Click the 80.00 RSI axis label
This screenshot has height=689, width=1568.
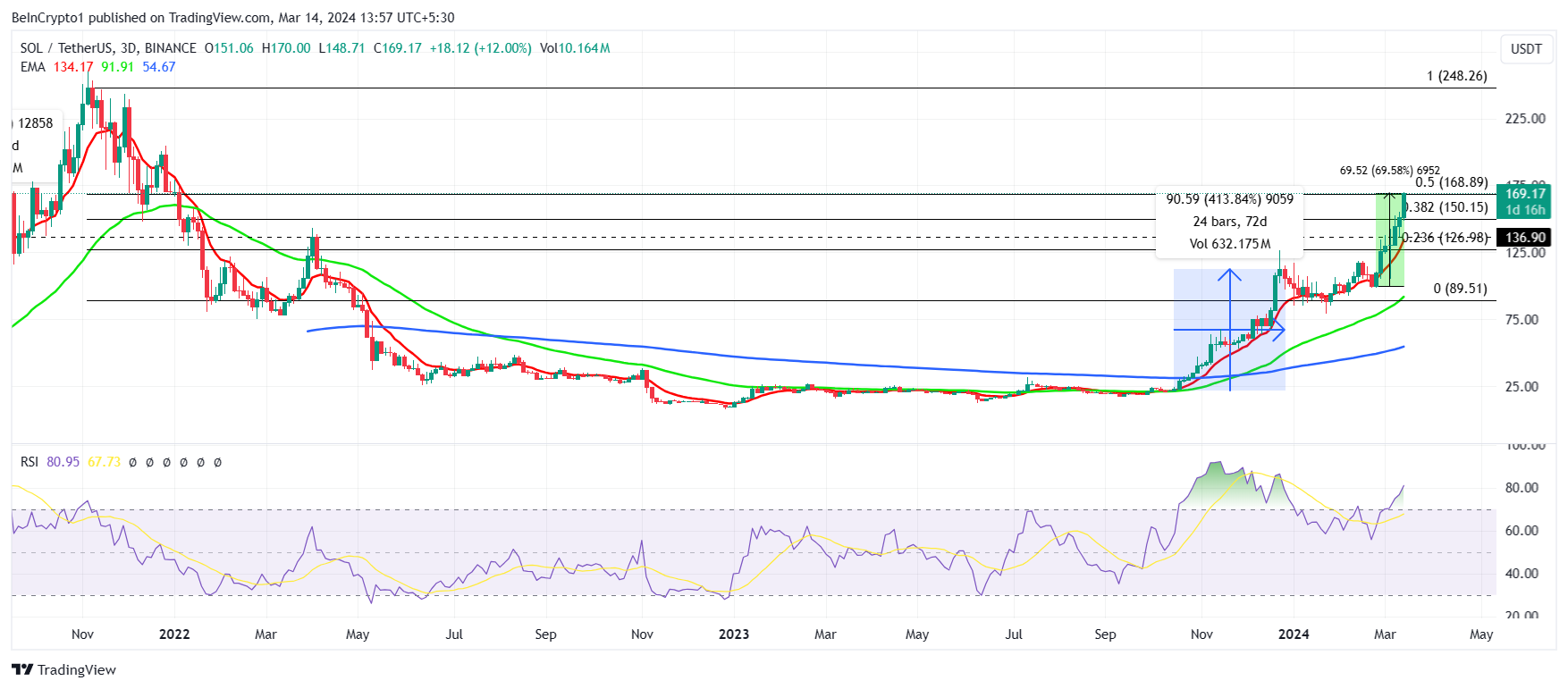pos(1522,488)
